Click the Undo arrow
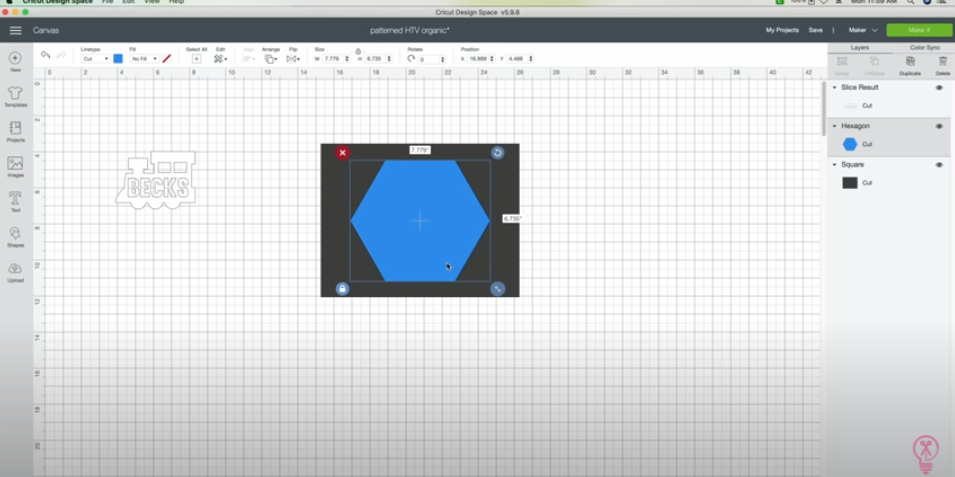Image resolution: width=955 pixels, height=477 pixels. click(x=45, y=55)
